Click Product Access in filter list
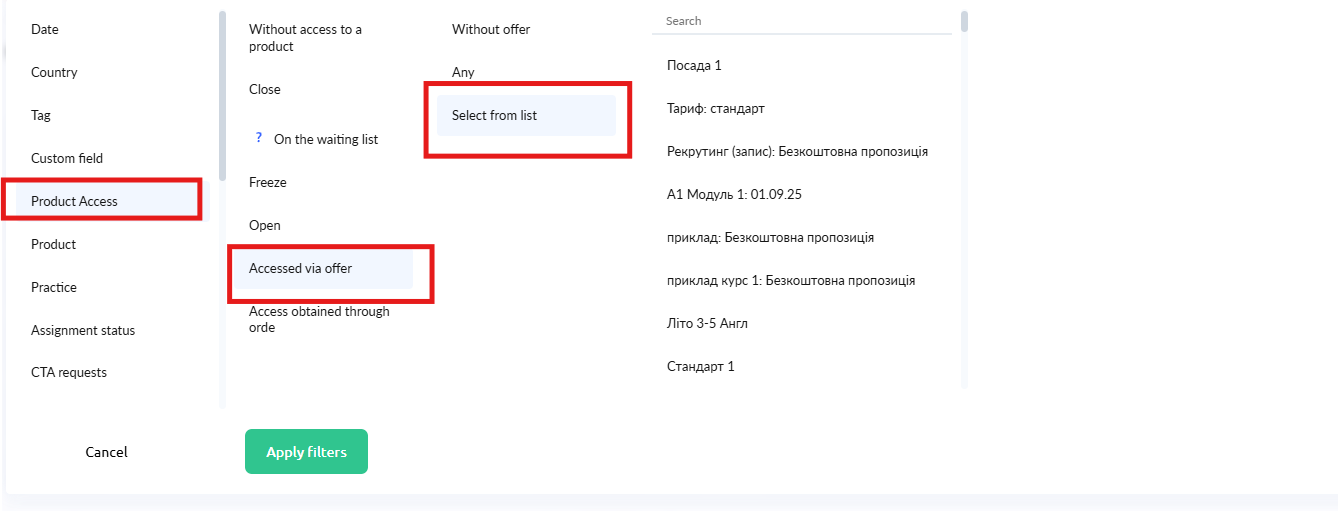The image size is (1338, 511). (x=74, y=202)
